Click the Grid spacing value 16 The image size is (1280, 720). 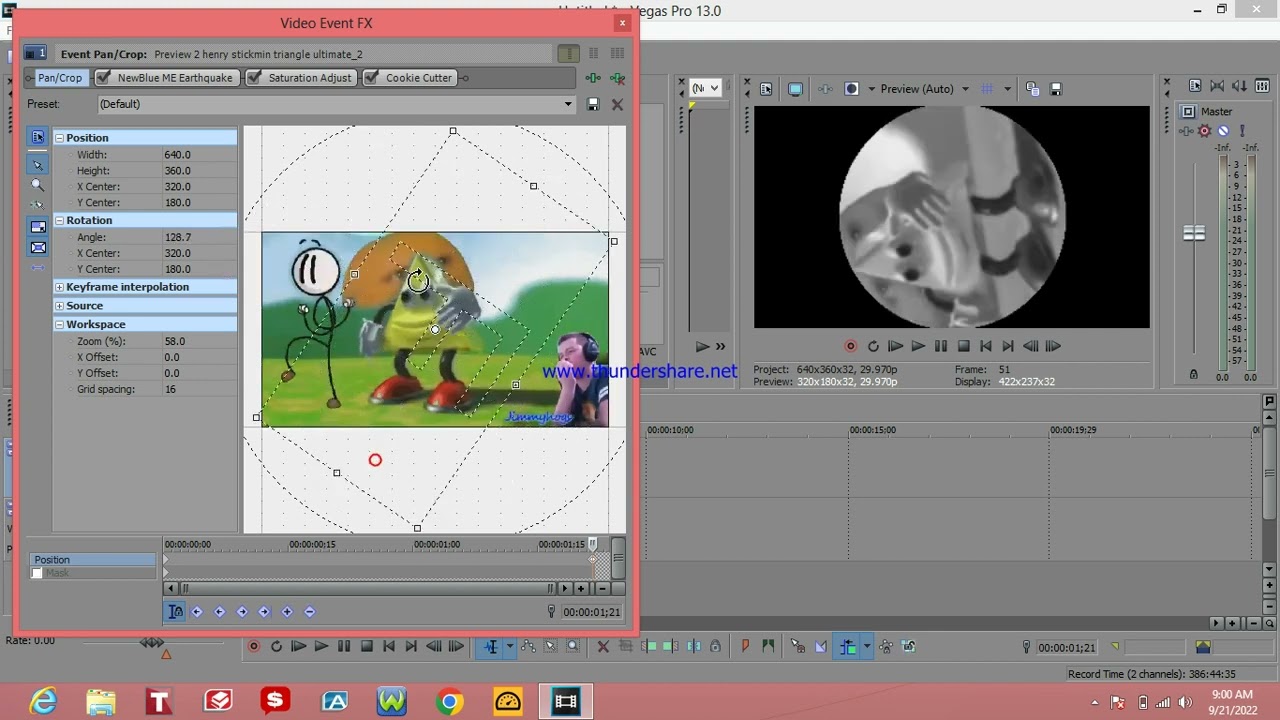(199, 389)
